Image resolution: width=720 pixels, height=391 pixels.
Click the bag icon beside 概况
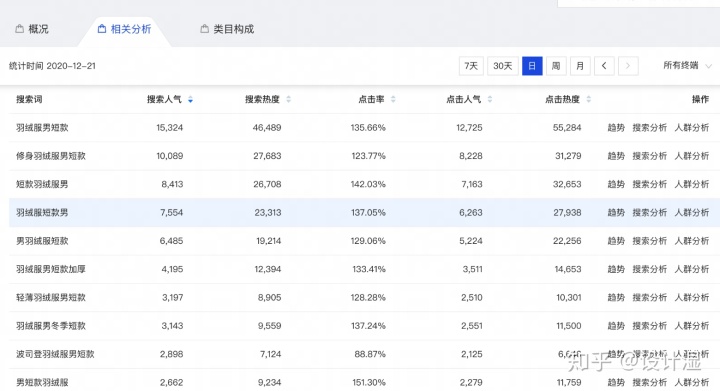[x=20, y=29]
